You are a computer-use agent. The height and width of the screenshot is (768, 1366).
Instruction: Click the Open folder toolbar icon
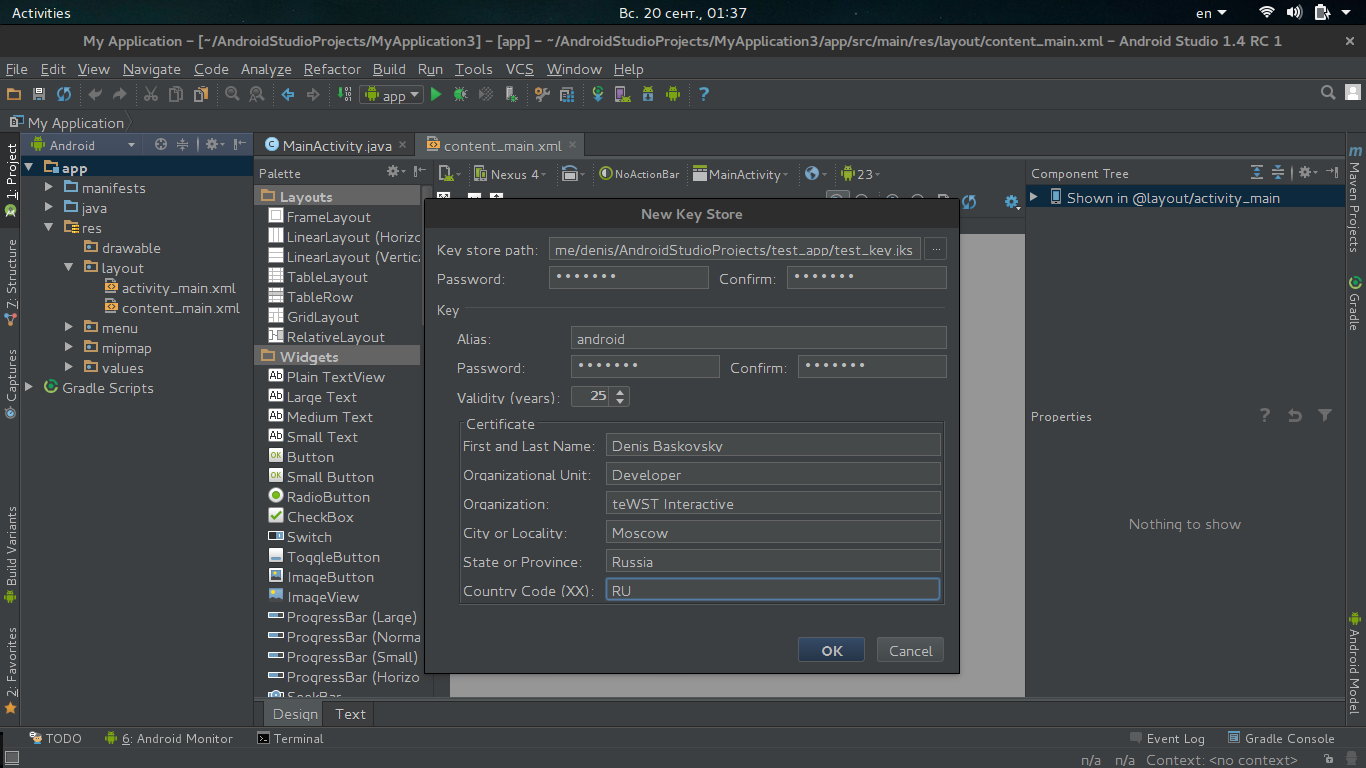[x=14, y=94]
